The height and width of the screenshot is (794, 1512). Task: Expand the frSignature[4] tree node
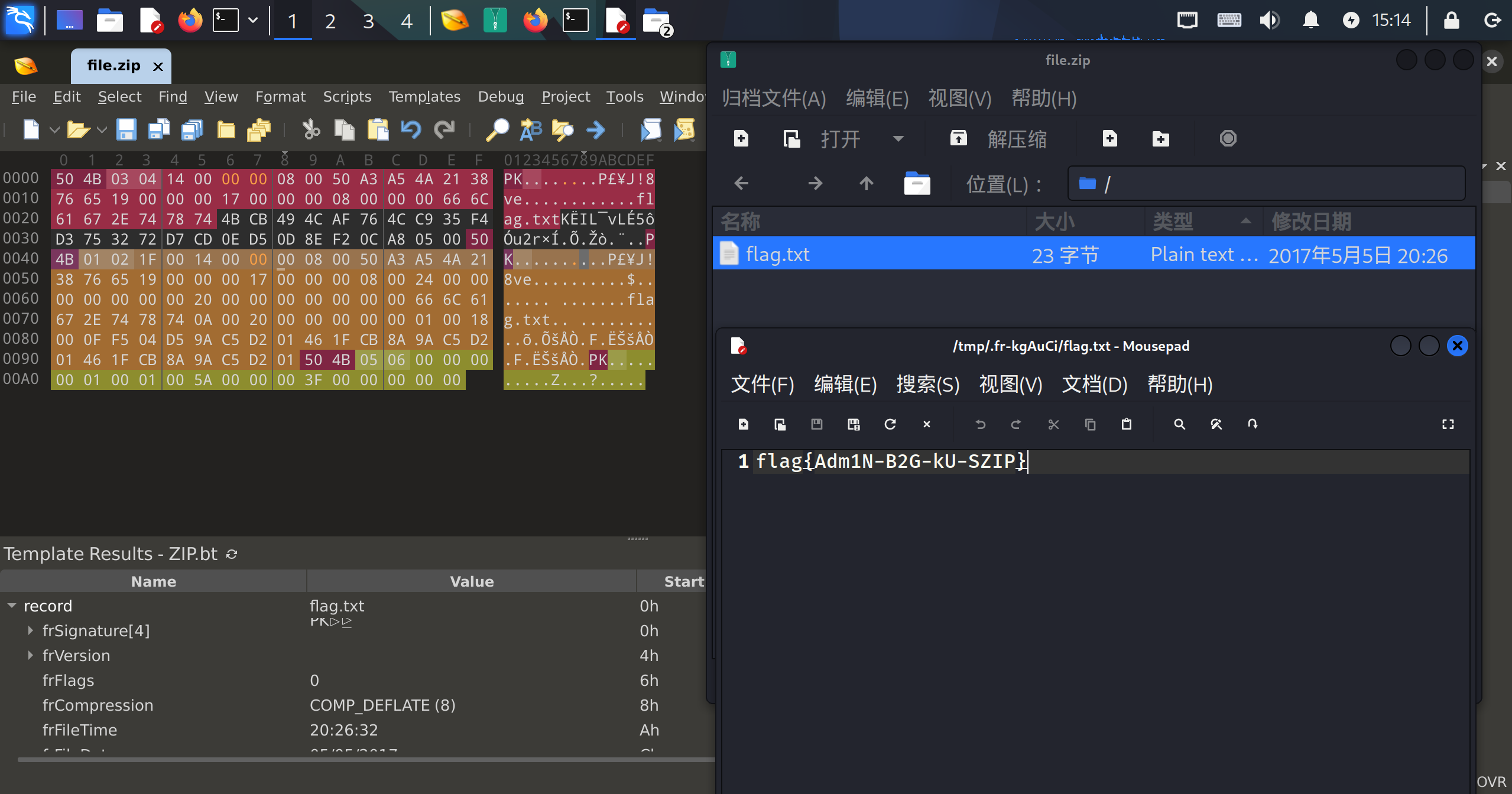(30, 631)
